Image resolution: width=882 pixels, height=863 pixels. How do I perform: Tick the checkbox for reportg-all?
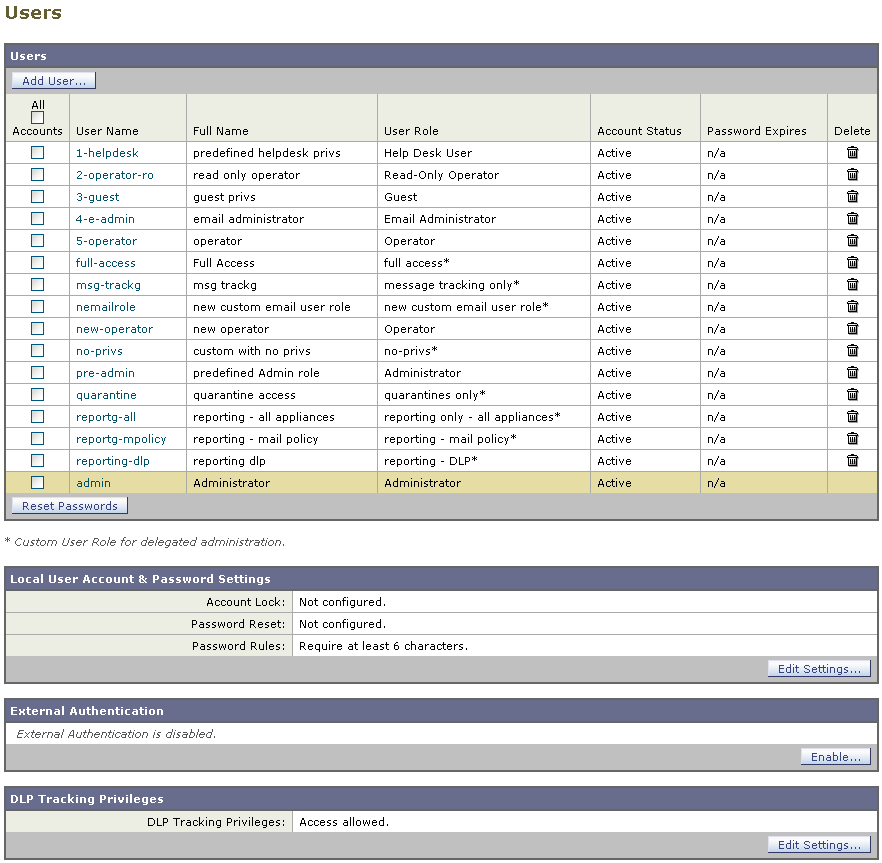click(x=38, y=416)
